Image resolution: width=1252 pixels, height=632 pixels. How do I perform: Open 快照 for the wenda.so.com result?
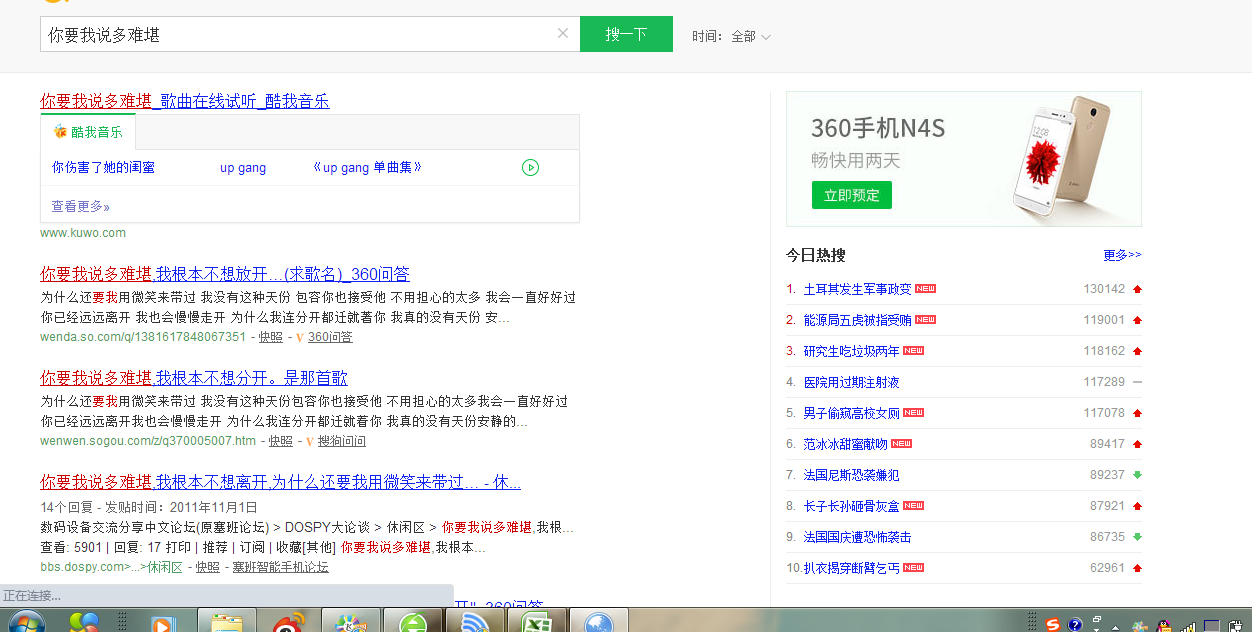[270, 337]
